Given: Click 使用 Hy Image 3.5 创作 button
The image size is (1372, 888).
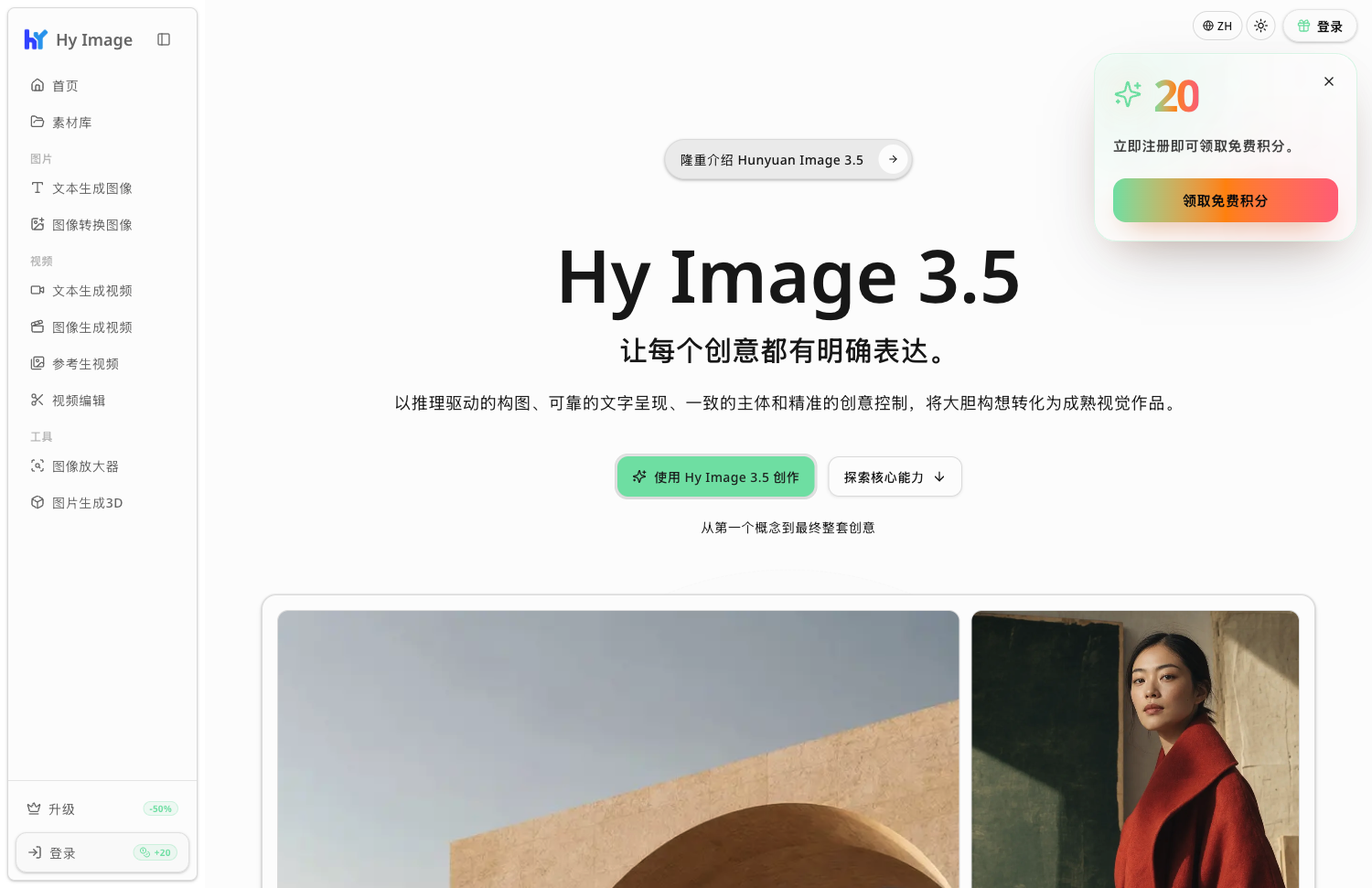Looking at the screenshot, I should click(715, 476).
